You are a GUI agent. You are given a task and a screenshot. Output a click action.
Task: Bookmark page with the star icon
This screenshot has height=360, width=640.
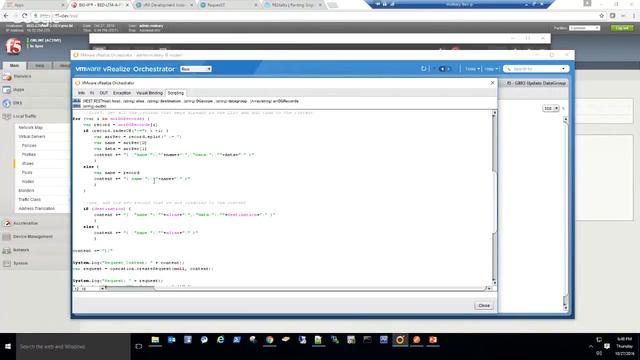pos(601,16)
